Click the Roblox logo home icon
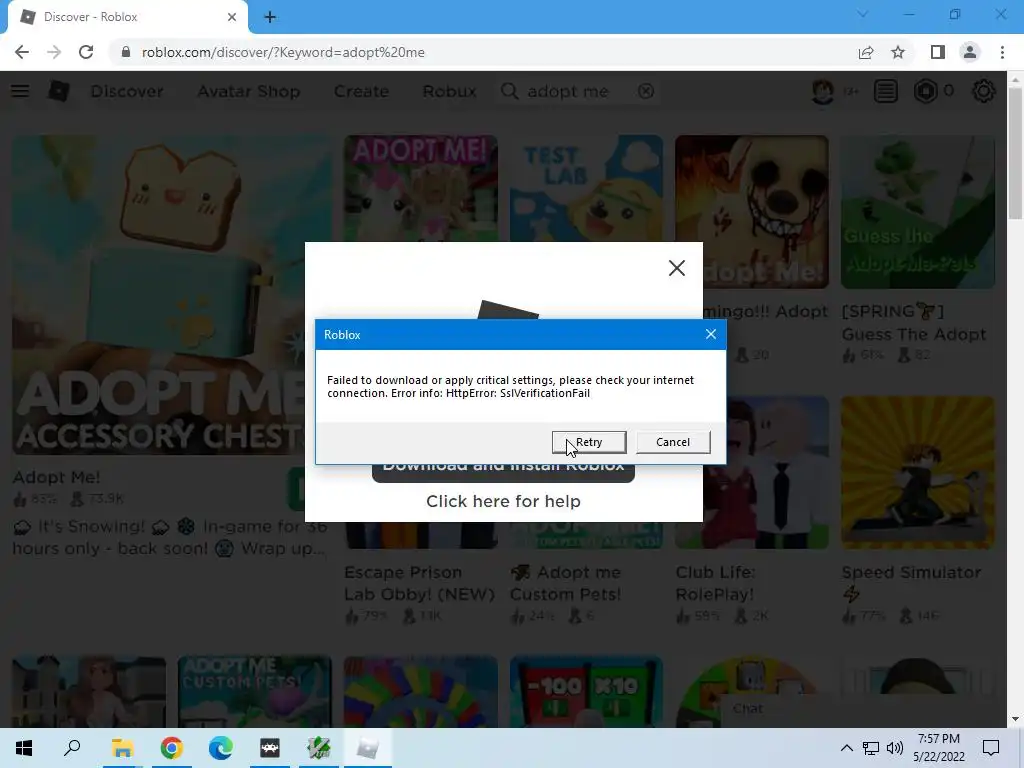 click(x=59, y=91)
